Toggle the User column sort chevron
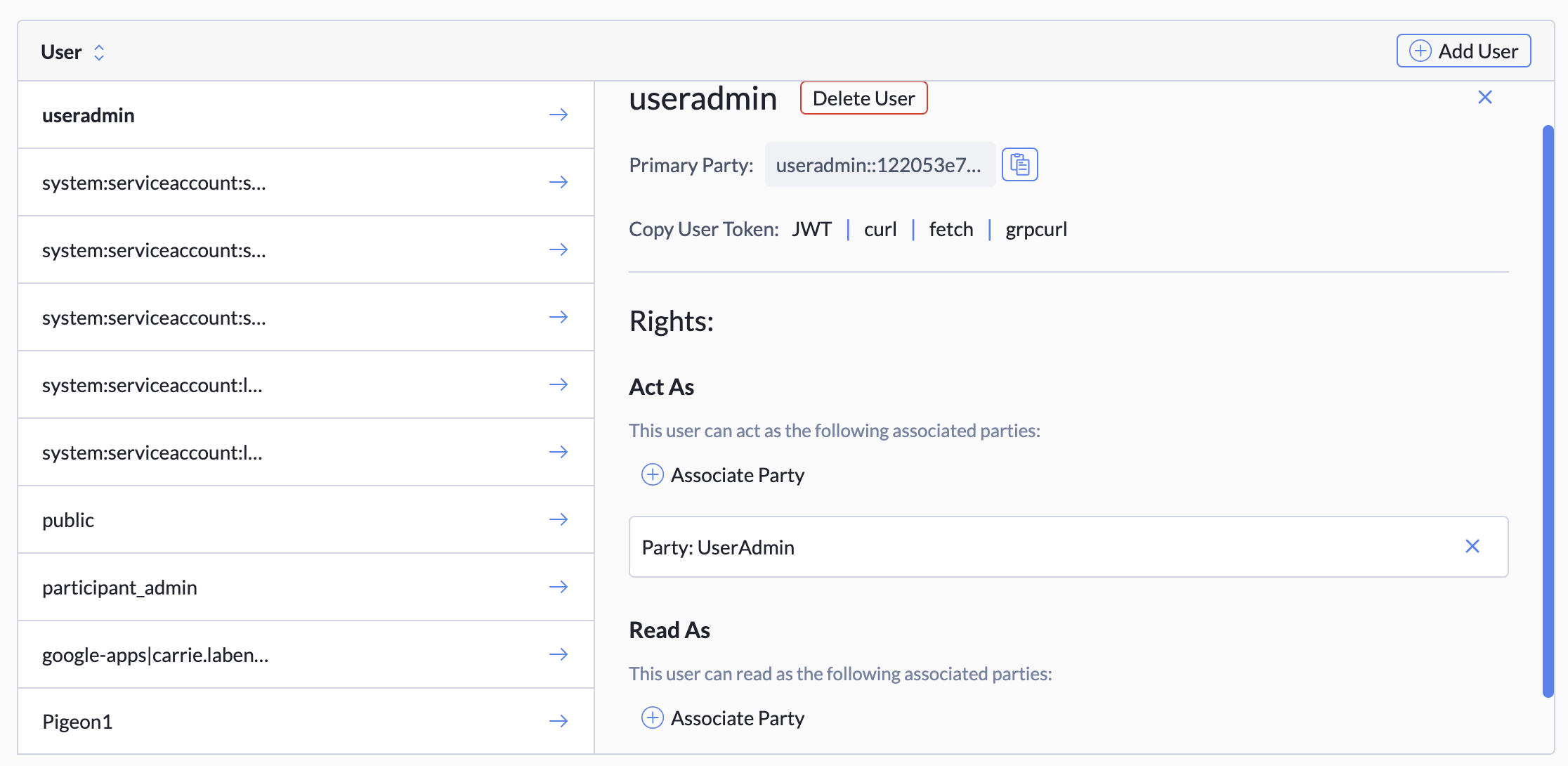1568x766 pixels. pos(100,51)
